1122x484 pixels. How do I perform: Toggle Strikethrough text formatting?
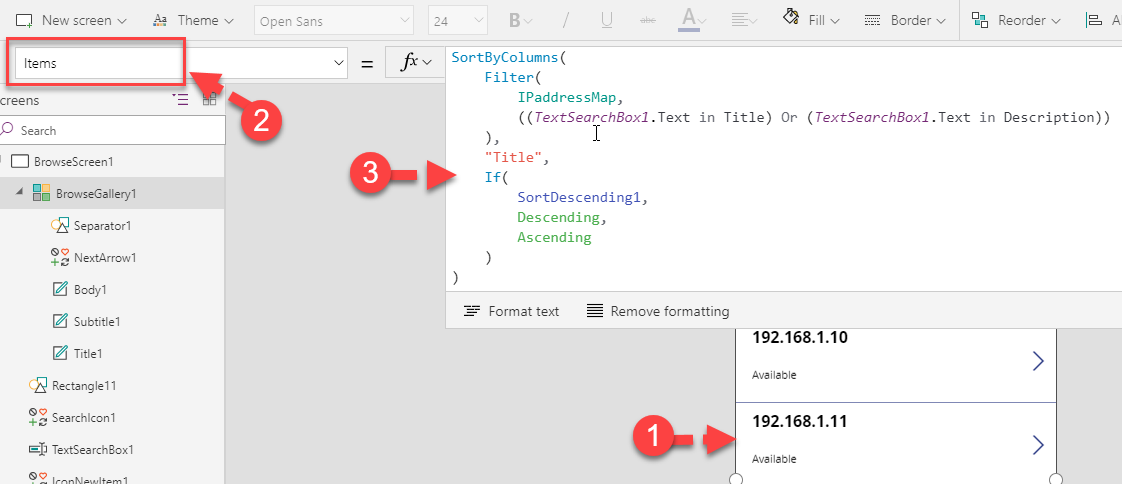pos(648,21)
